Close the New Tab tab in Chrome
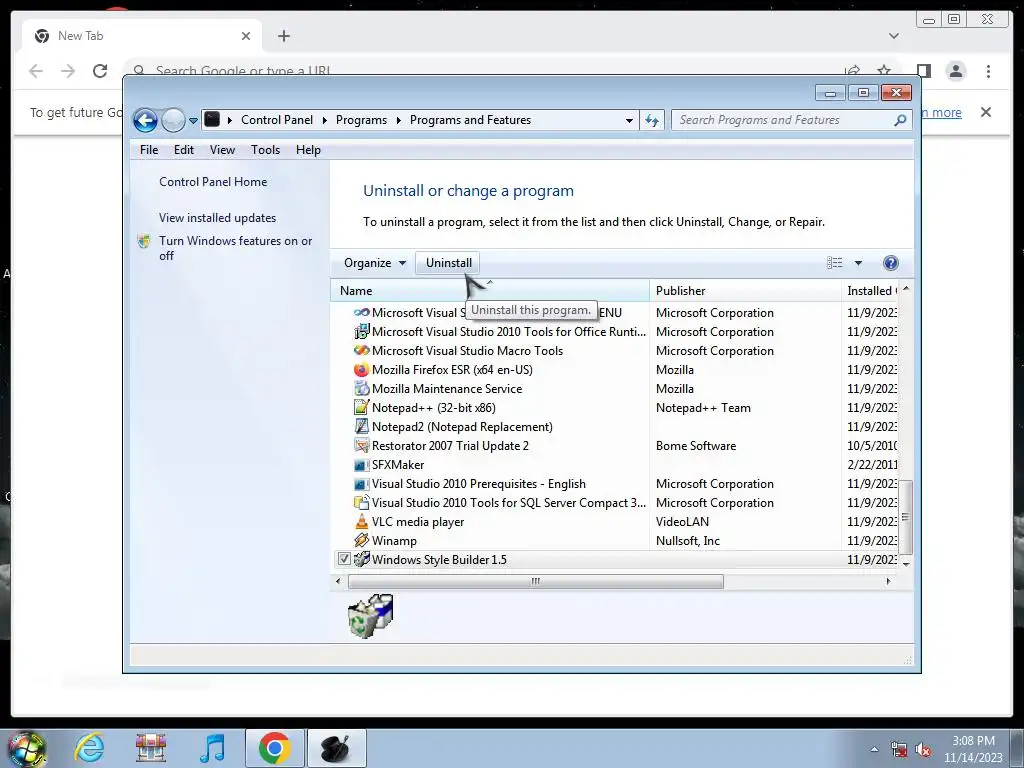The image size is (1024, 768). (x=246, y=36)
